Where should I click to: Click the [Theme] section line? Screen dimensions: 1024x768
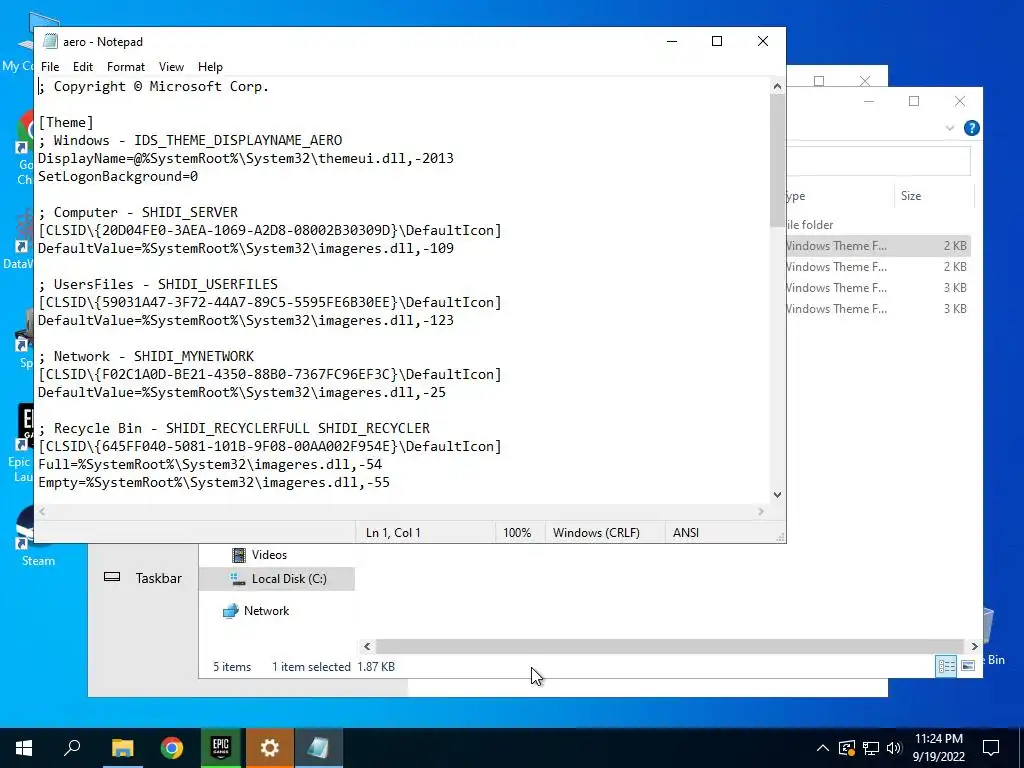point(66,122)
